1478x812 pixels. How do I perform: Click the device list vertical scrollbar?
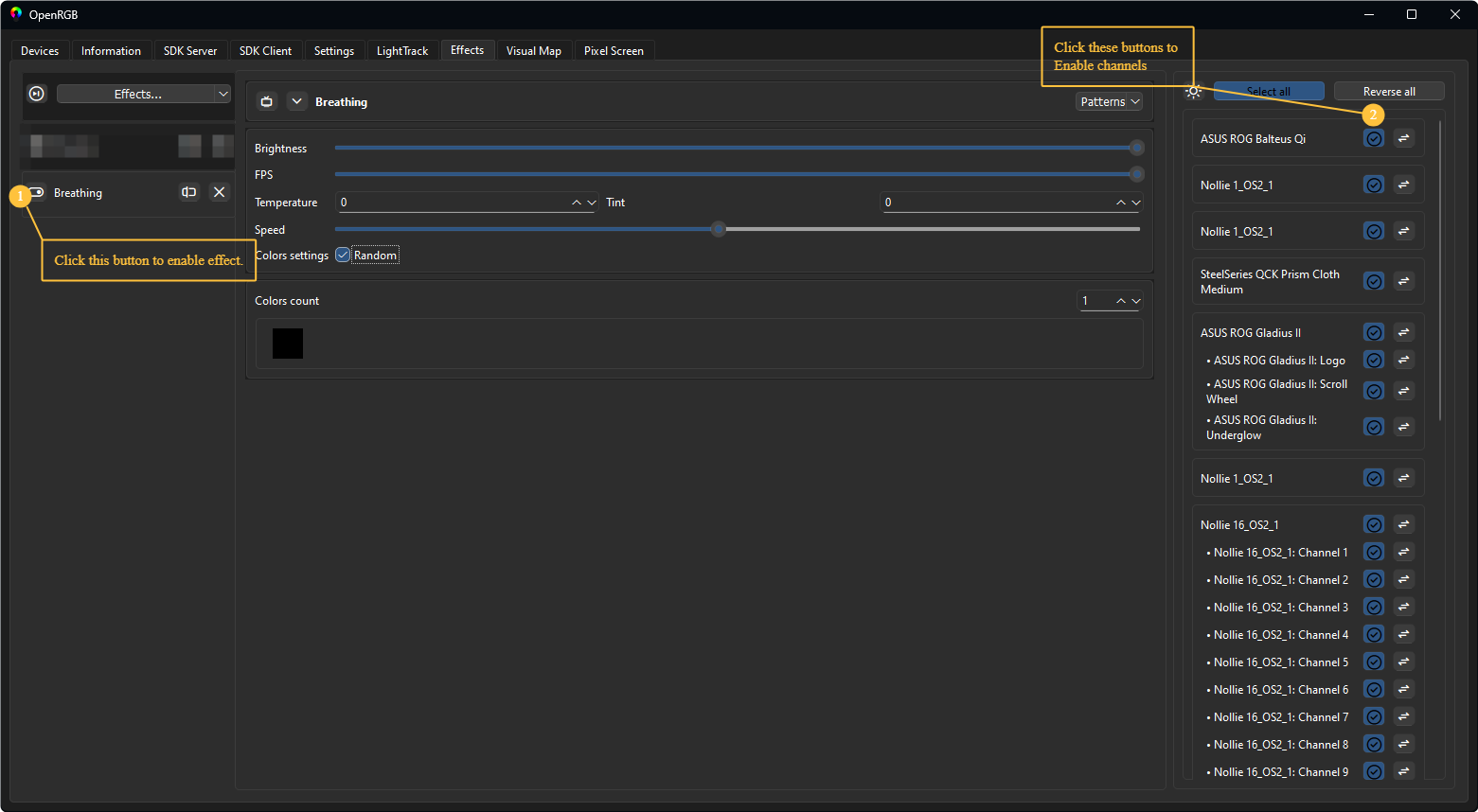tap(1440, 270)
